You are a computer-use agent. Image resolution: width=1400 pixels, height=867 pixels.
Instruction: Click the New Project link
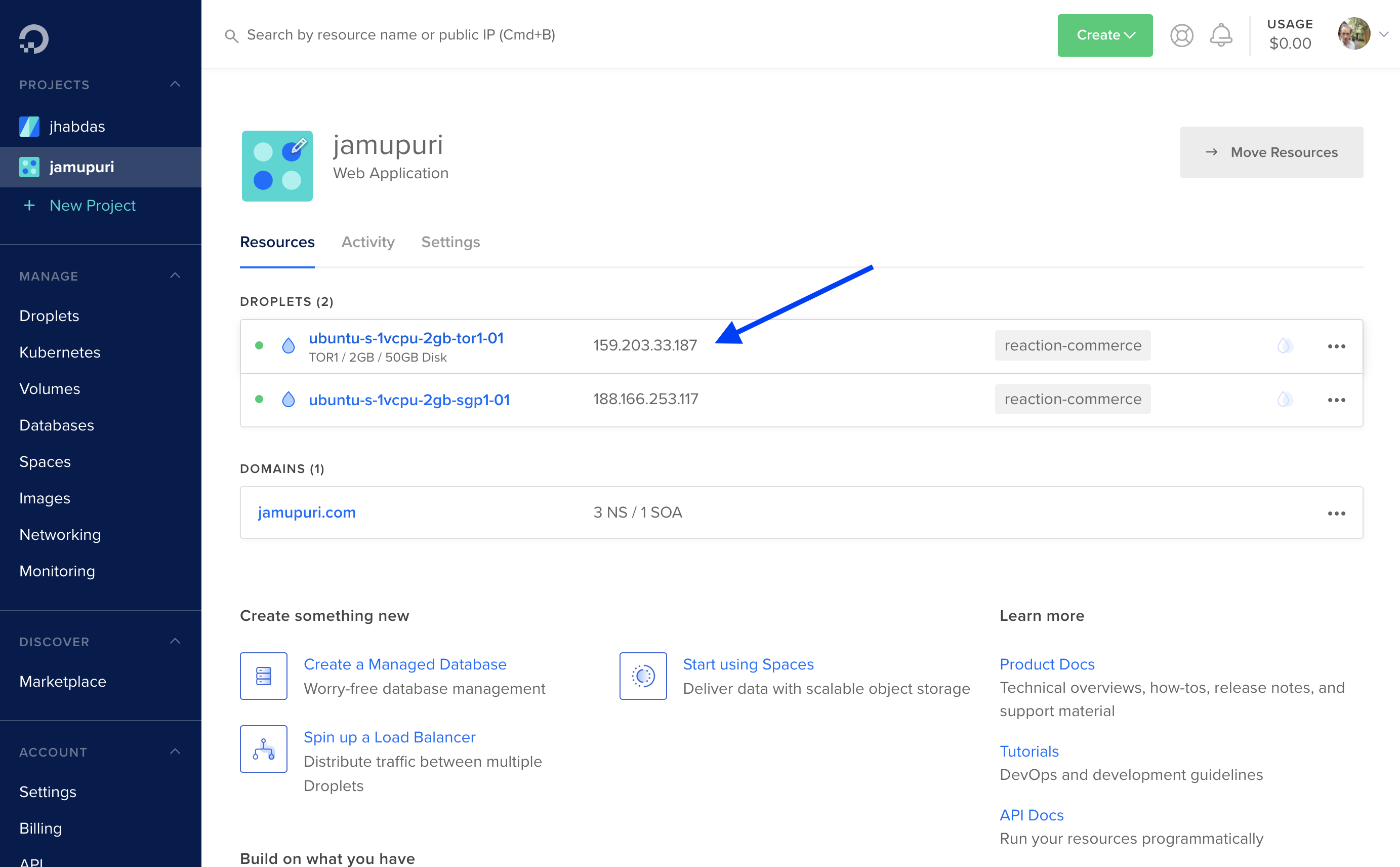93,205
